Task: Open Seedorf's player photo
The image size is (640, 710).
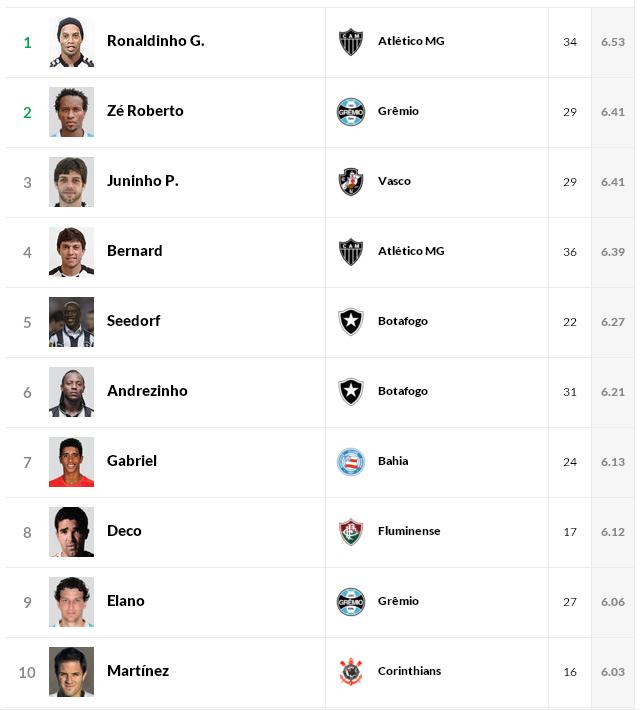Action: [71, 322]
